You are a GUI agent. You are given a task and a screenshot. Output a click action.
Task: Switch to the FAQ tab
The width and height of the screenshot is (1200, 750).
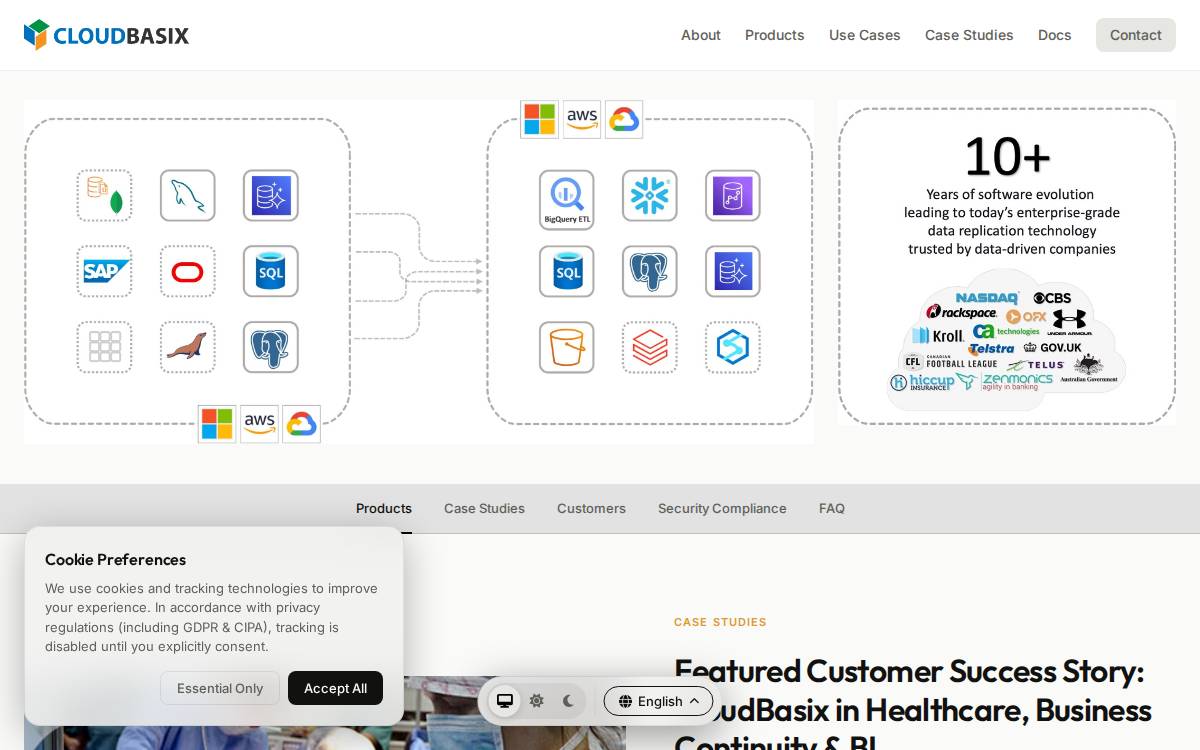pyautogui.click(x=832, y=509)
